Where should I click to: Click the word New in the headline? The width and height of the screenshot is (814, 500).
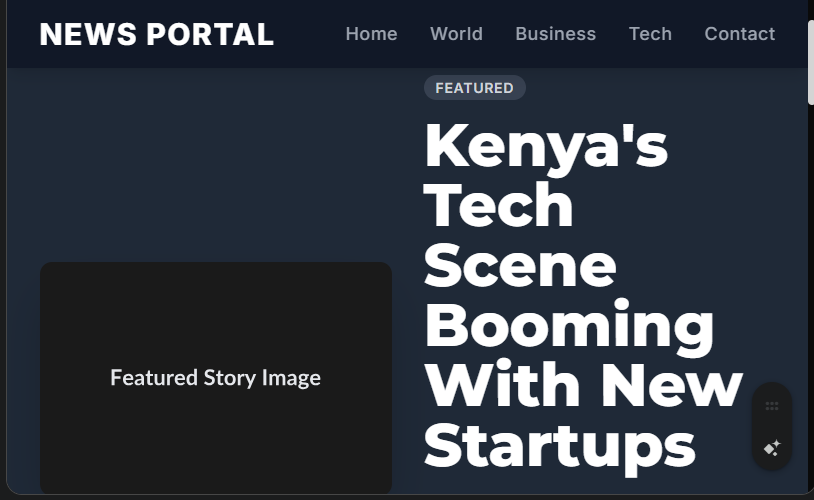pos(671,385)
